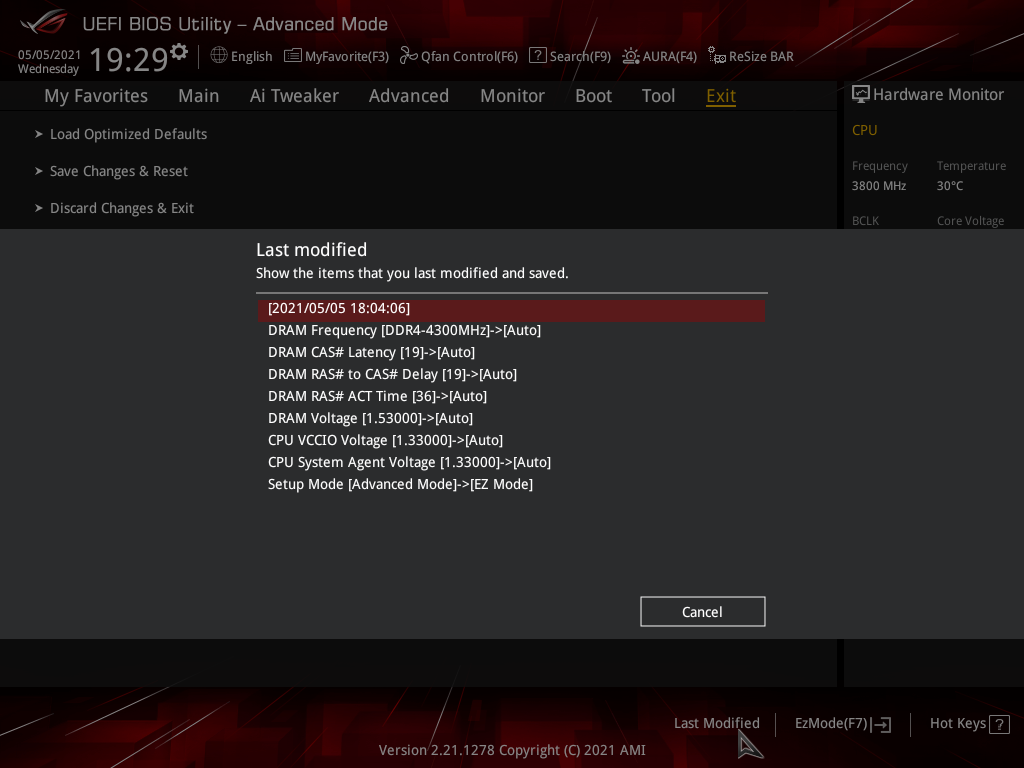This screenshot has height=768, width=1024.
Task: Expand Discard Changes & Exit arrow
Action: coord(39,208)
